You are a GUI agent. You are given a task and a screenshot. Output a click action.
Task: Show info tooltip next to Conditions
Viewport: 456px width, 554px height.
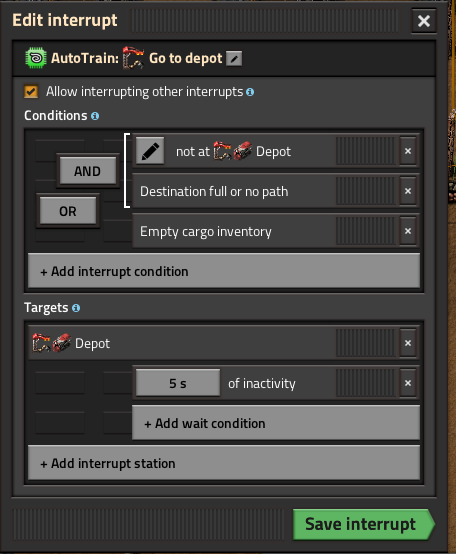pos(95,116)
